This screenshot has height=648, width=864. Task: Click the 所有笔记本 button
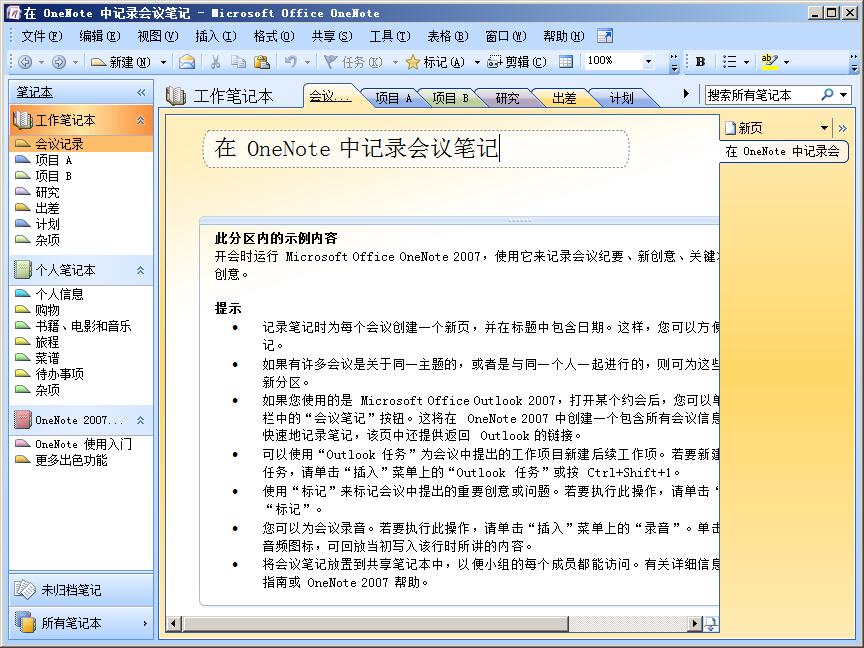point(81,623)
